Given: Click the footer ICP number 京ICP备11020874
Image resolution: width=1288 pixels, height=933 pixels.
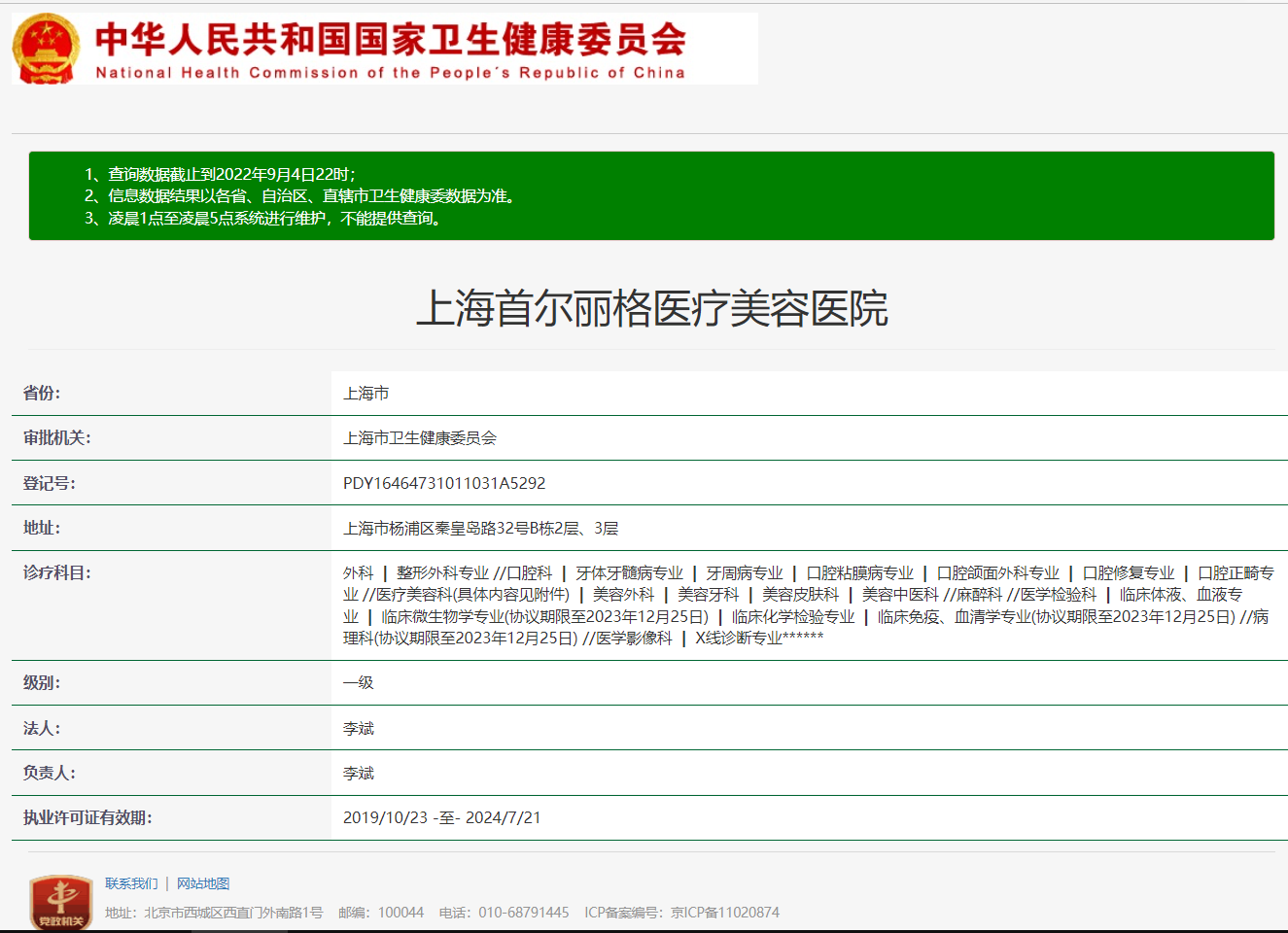Looking at the screenshot, I should tap(725, 913).
